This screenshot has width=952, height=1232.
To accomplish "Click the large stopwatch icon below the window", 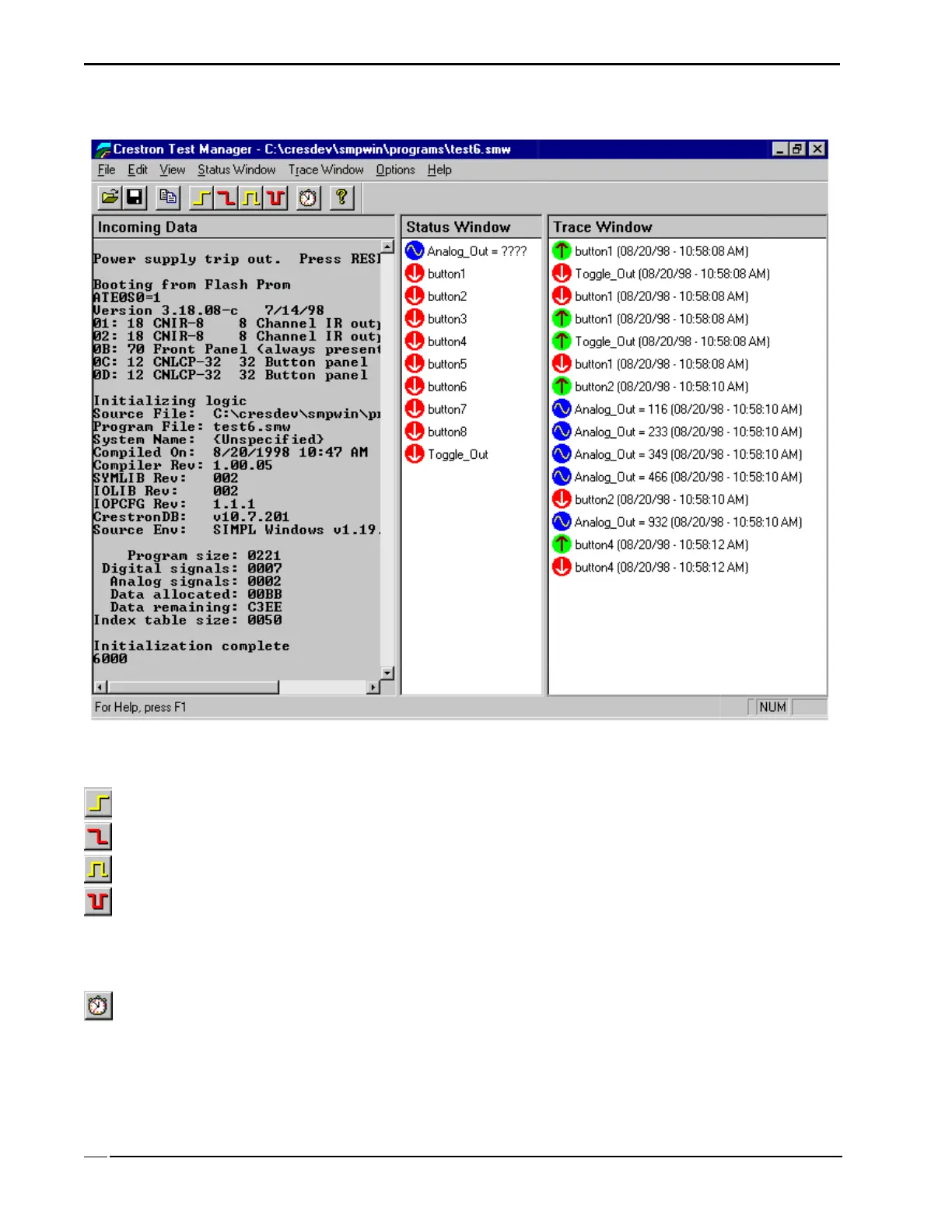I will point(98,1006).
